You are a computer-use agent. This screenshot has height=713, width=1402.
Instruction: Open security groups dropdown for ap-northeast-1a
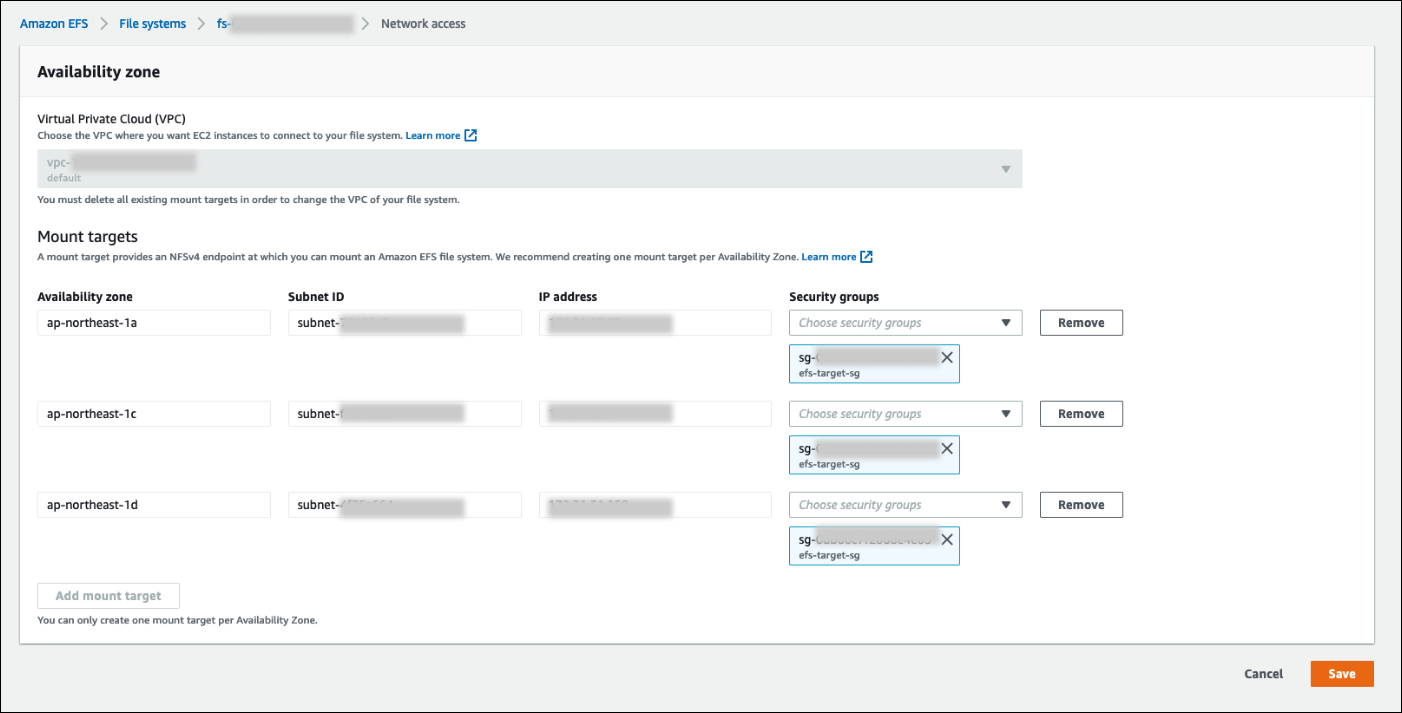pos(905,323)
